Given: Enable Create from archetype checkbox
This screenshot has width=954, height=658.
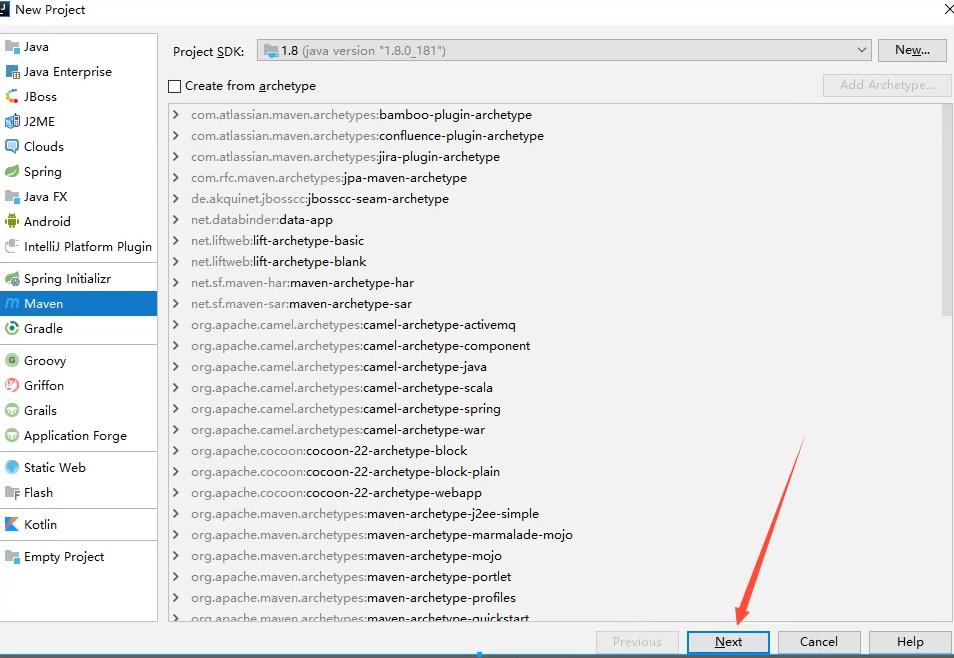Looking at the screenshot, I should [x=175, y=86].
